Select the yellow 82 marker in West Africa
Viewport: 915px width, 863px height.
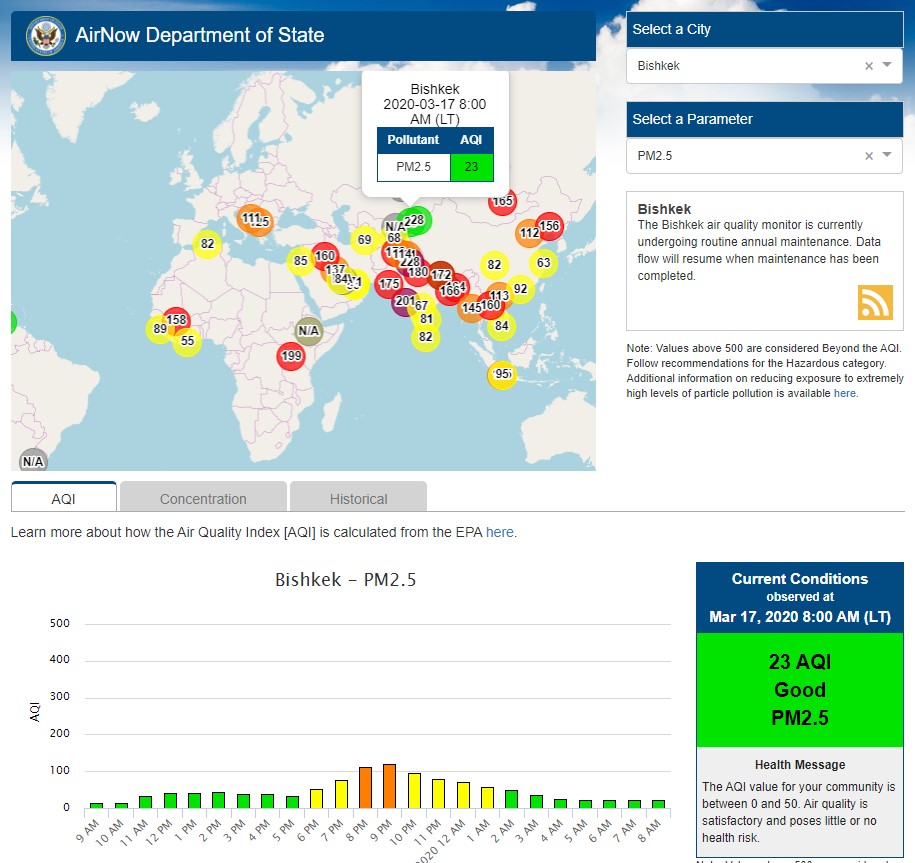(207, 244)
